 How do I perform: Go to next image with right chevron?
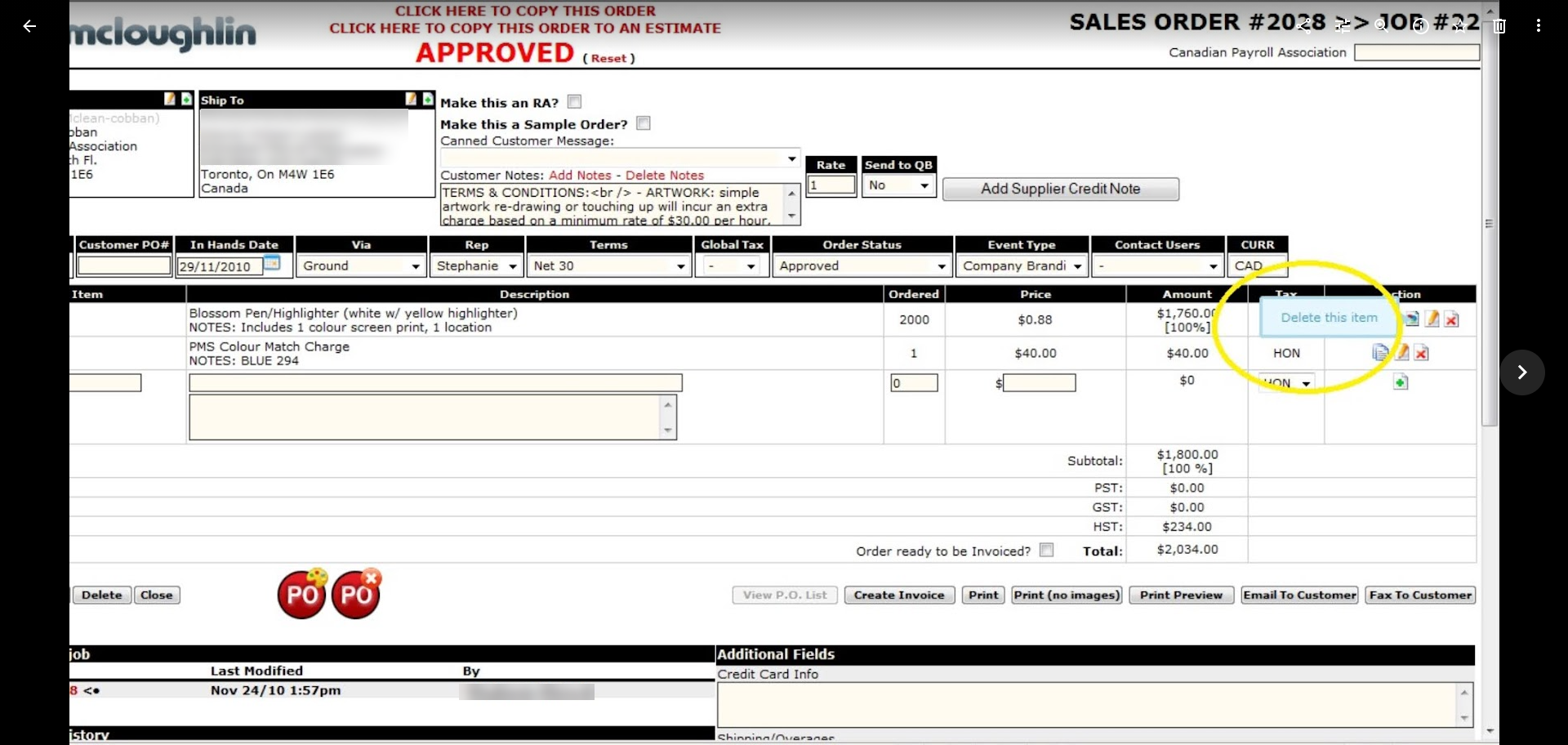1521,372
